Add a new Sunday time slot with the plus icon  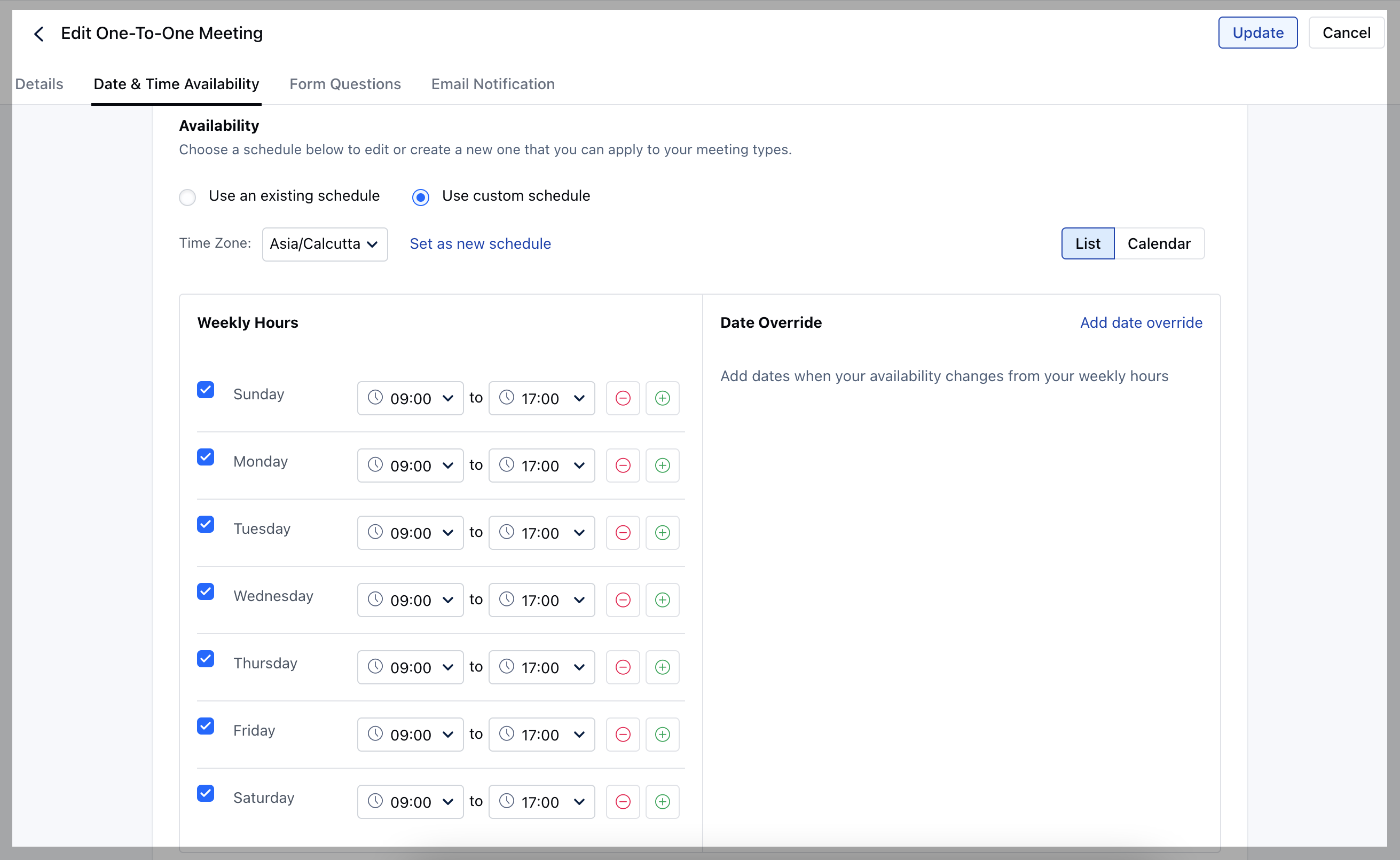[x=662, y=398]
